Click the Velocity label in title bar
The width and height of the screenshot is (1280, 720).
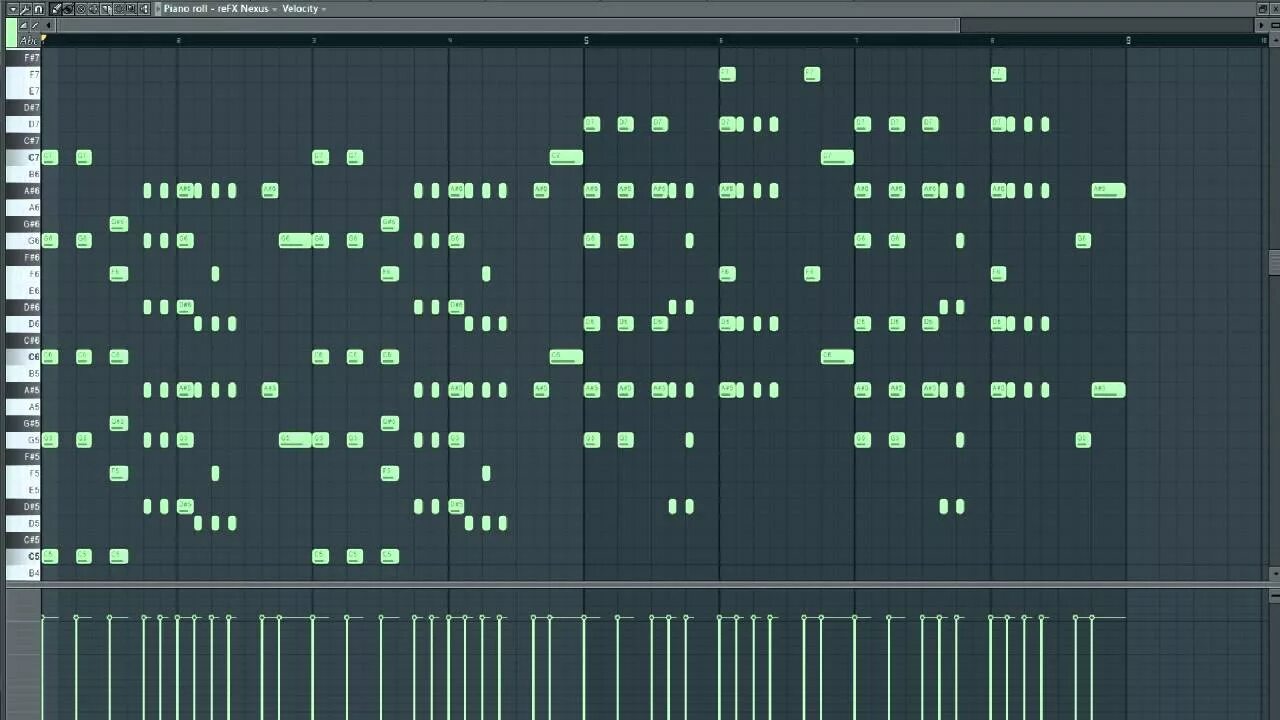coord(300,9)
